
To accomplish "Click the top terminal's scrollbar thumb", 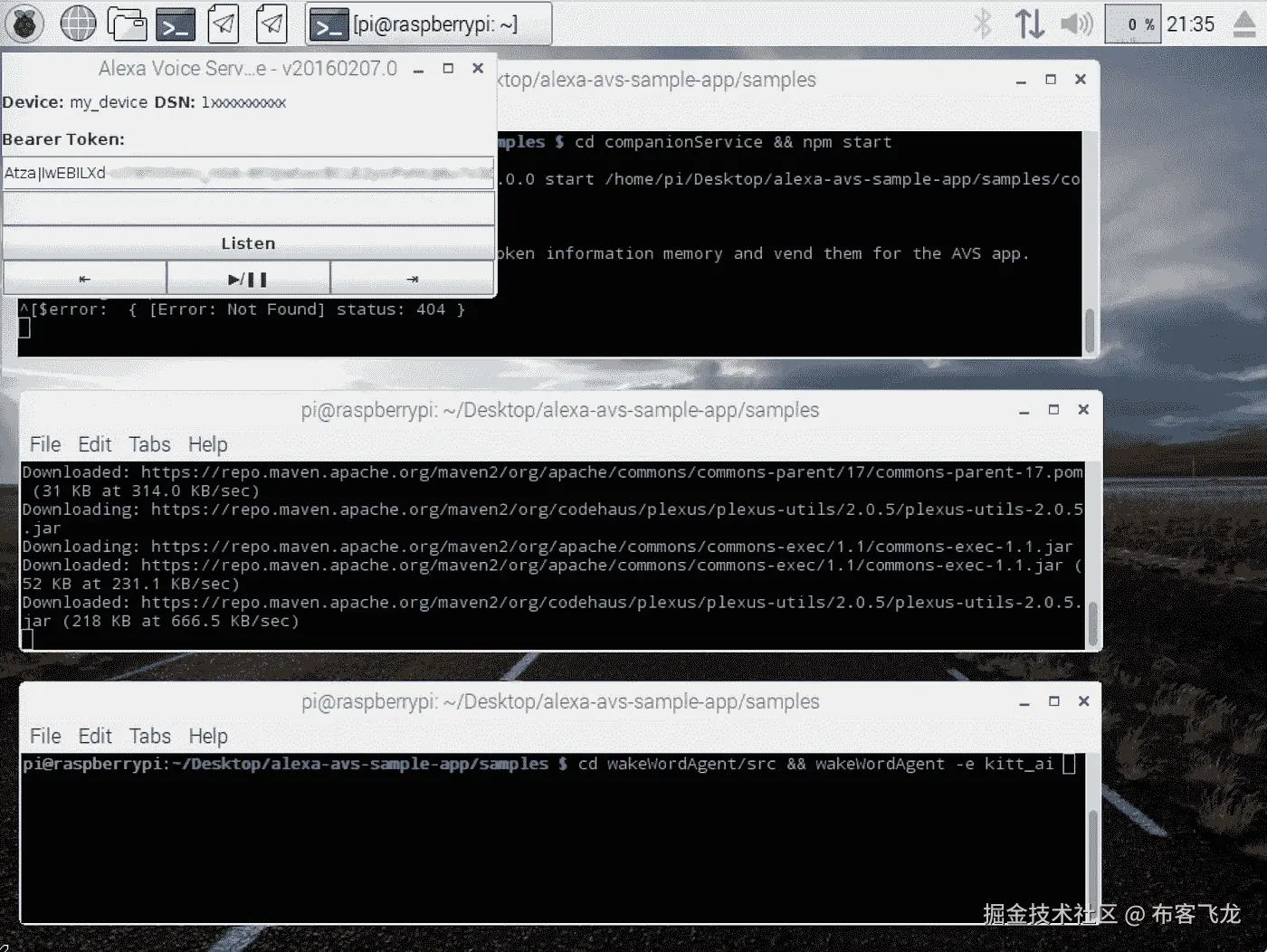I will [1090, 330].
